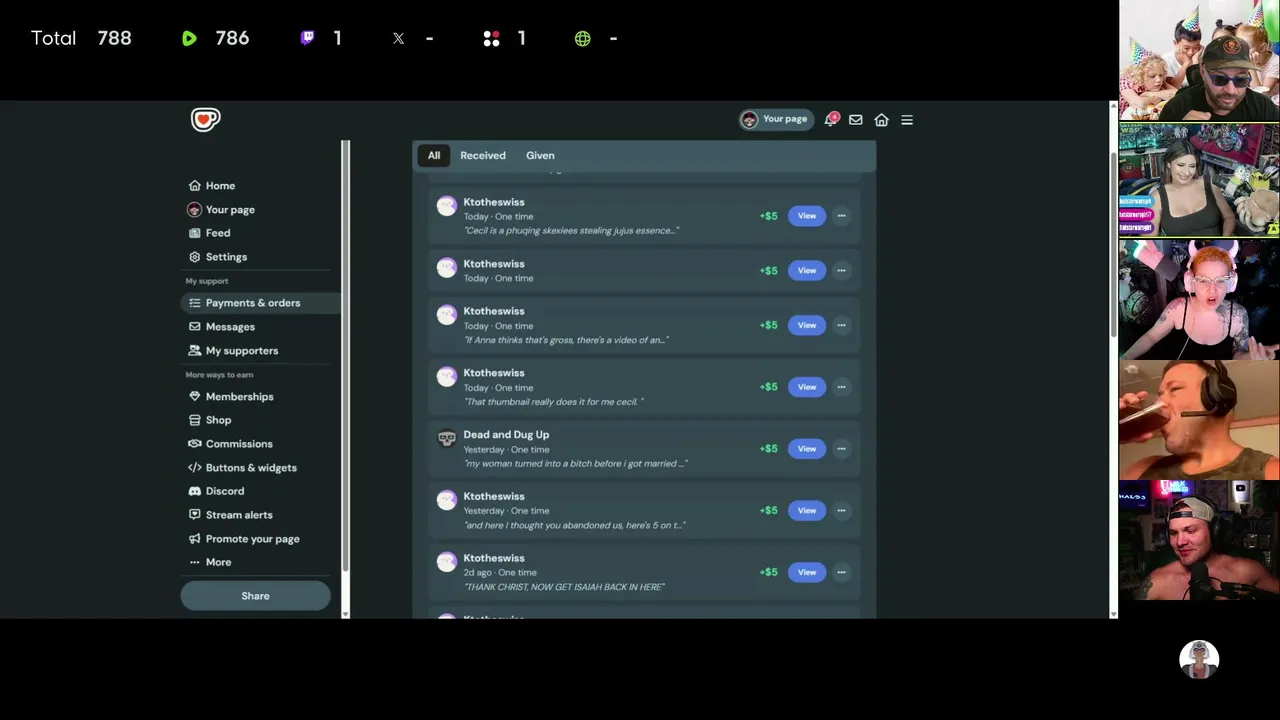Click the Ko-fi cup logo

(x=205, y=120)
